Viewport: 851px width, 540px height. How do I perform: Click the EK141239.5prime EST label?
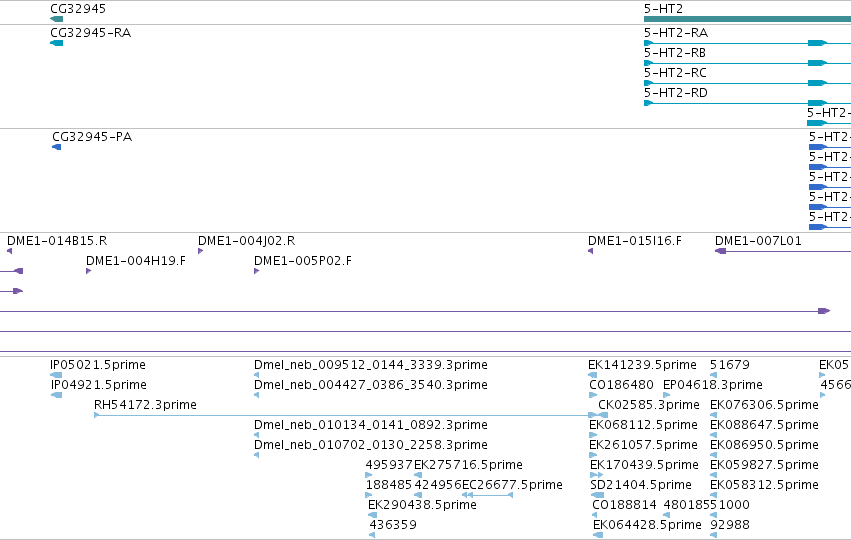[643, 365]
